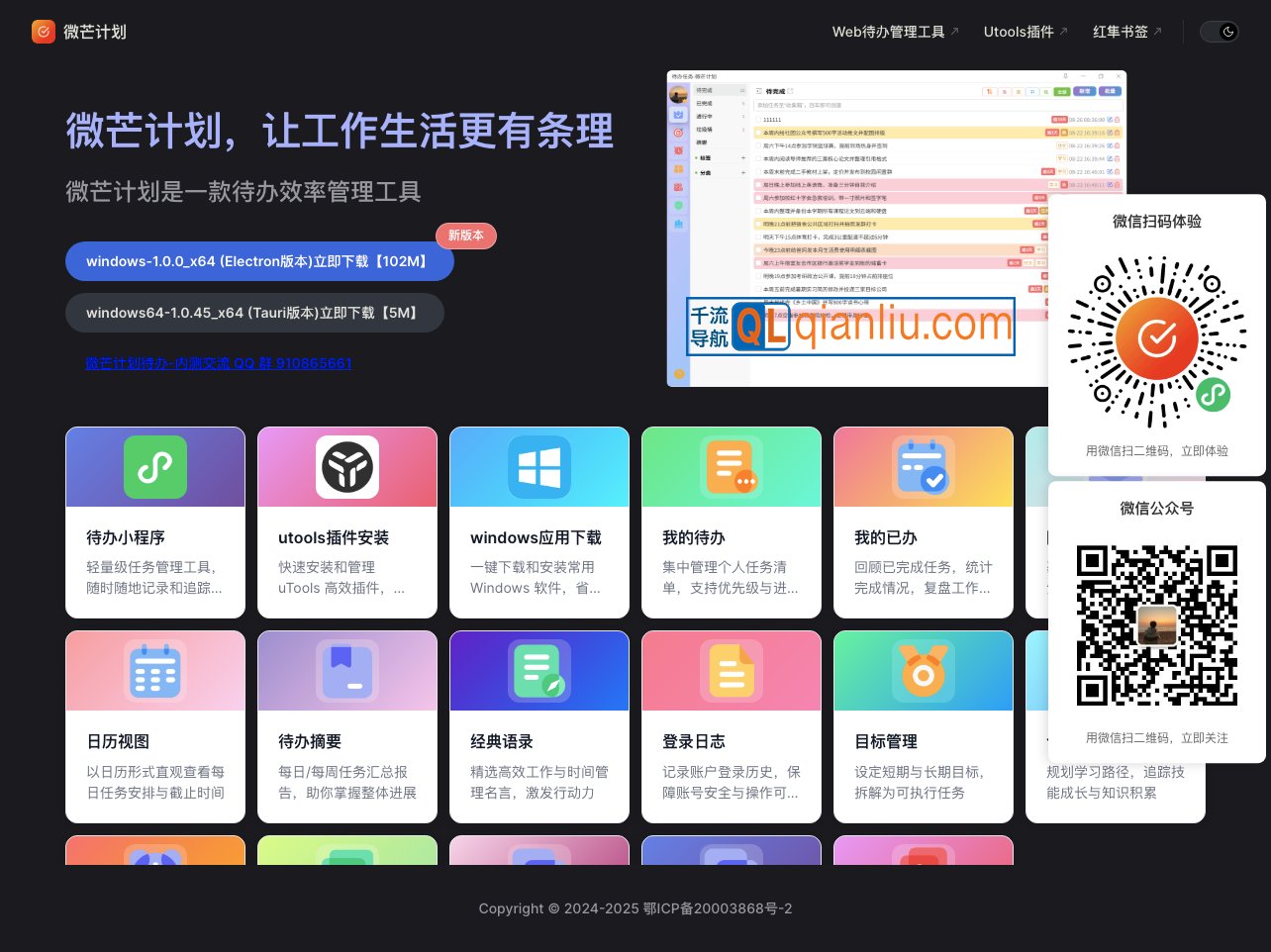Screen dimensions: 1271x952
Task: Click the 目标管理 trophy icon
Action: click(x=923, y=670)
